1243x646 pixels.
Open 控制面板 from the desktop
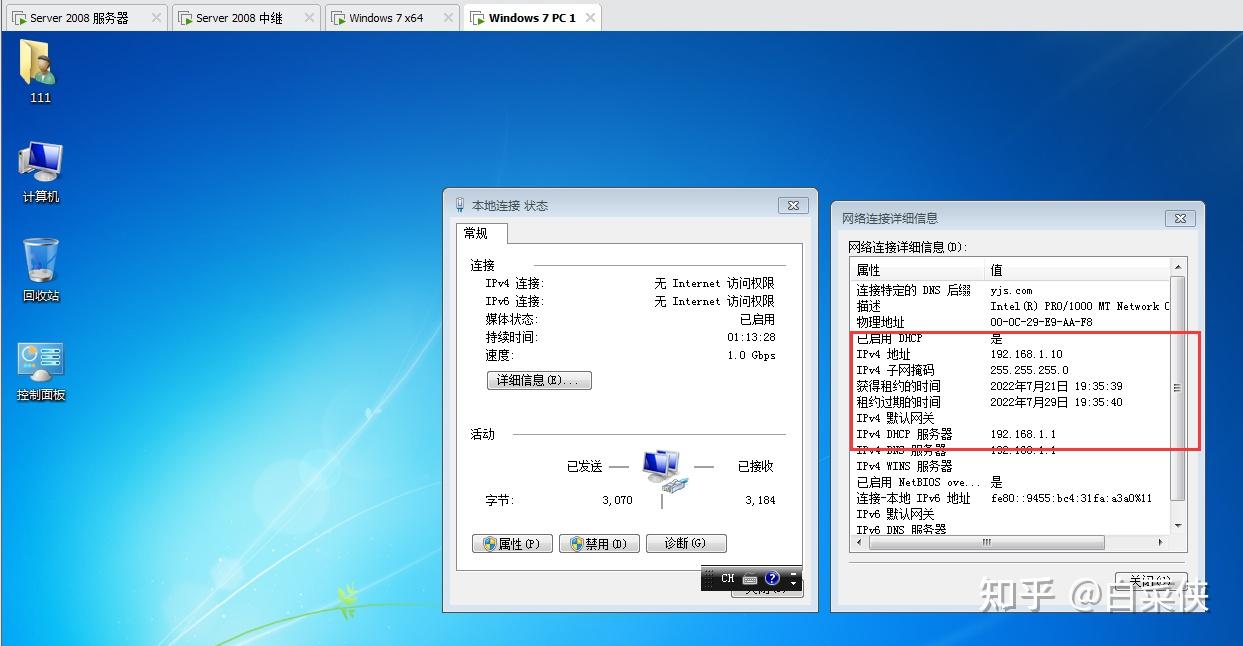click(x=38, y=360)
